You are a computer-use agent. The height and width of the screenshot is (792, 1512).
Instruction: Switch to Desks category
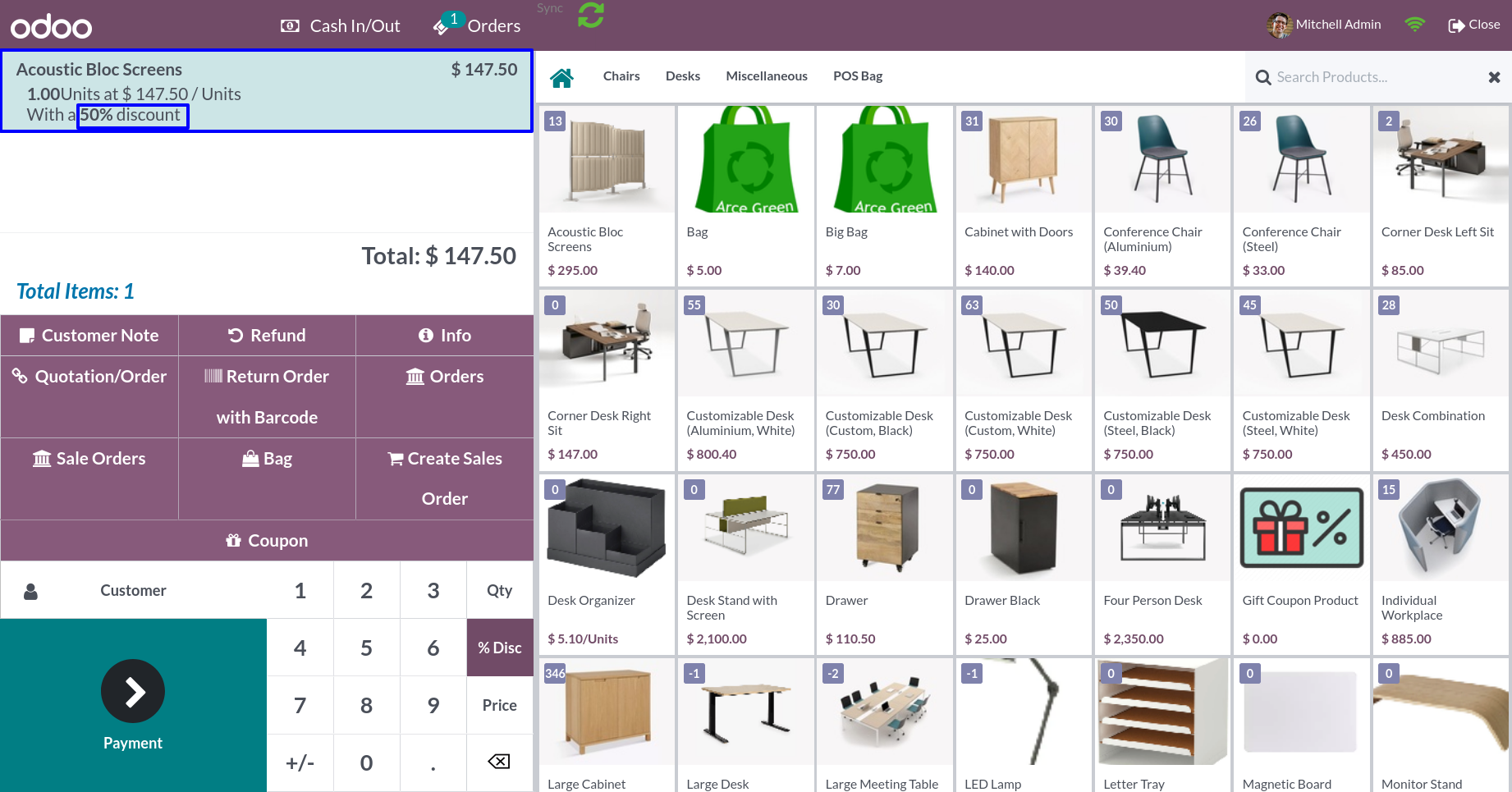(683, 76)
